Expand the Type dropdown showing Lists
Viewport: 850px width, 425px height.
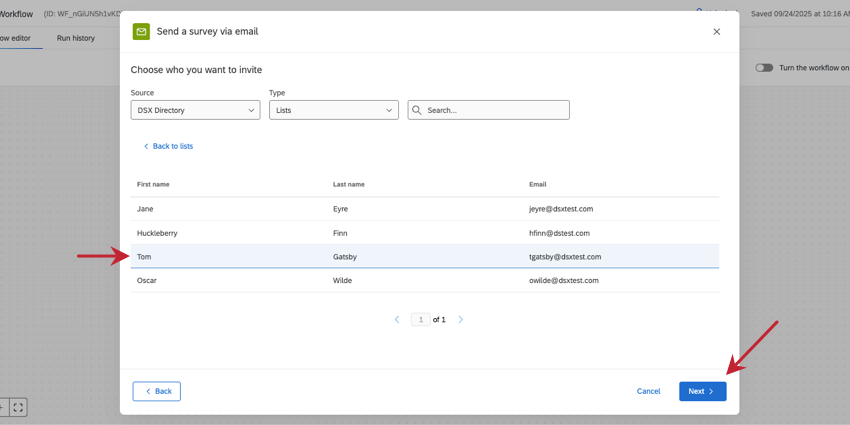pyautogui.click(x=333, y=110)
